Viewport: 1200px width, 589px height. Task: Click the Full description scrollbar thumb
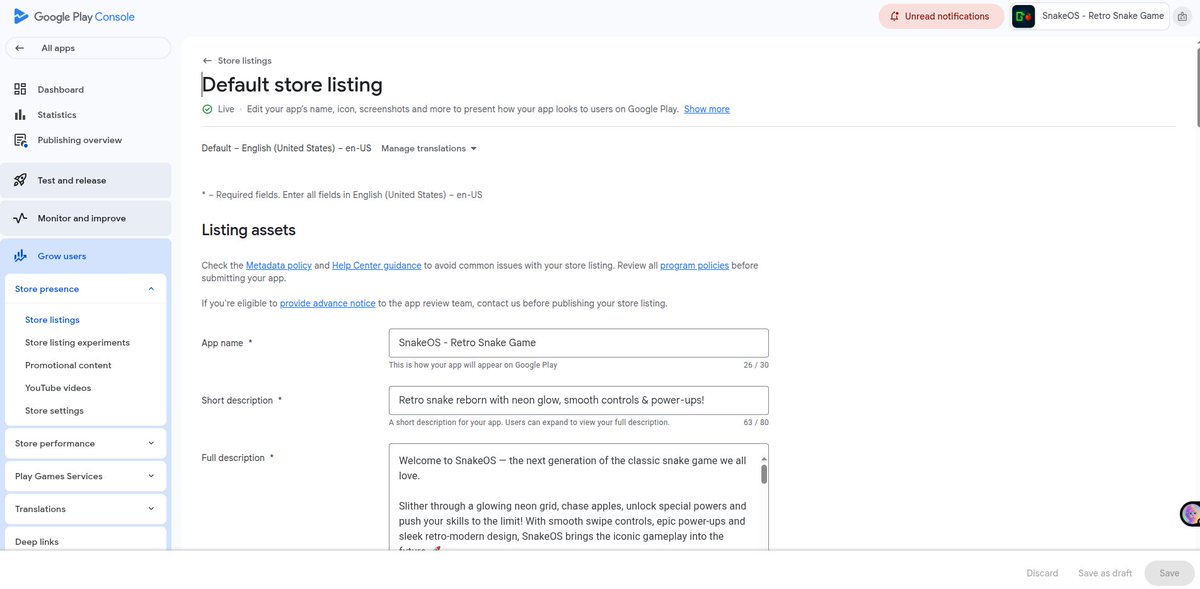coord(764,474)
